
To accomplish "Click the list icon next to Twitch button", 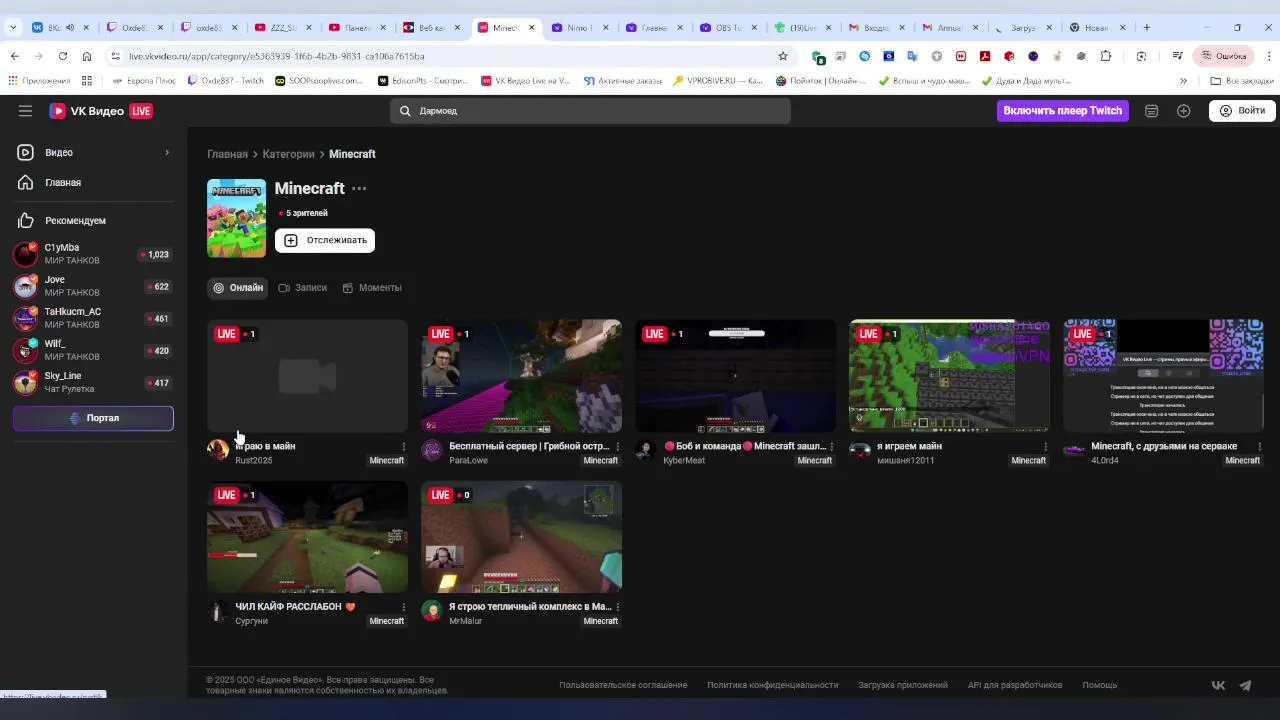I will [x=1152, y=111].
